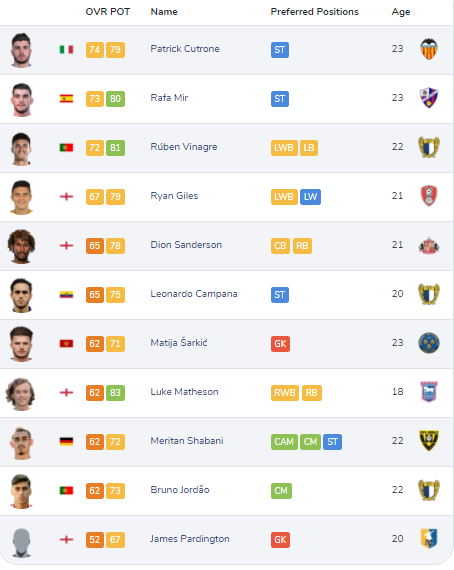Click Dion Sanderson's player portrait thumbnail

[21, 246]
